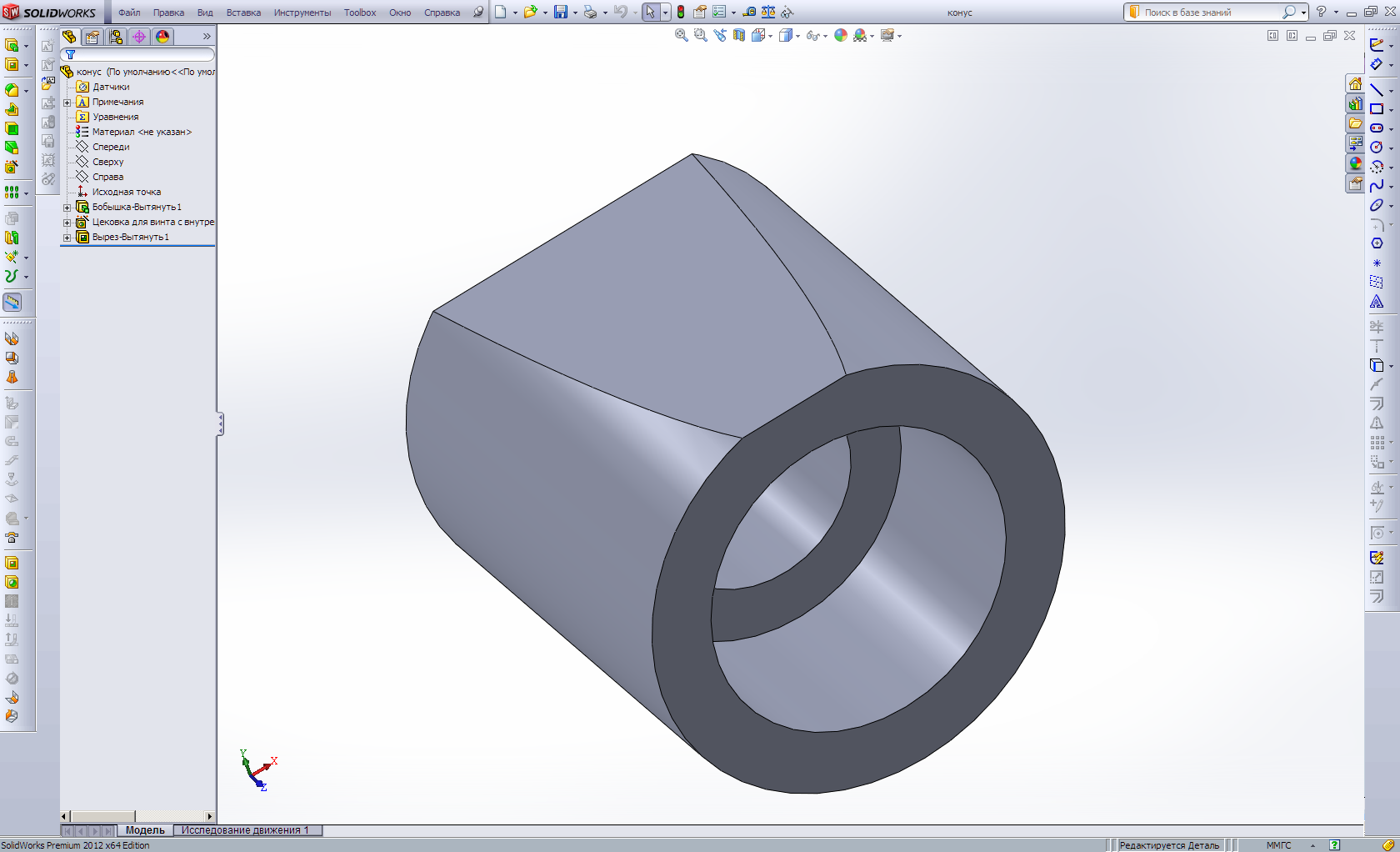The height and width of the screenshot is (852, 1400).
Task: Pin the menu bar with pushpin
Action: [x=478, y=13]
